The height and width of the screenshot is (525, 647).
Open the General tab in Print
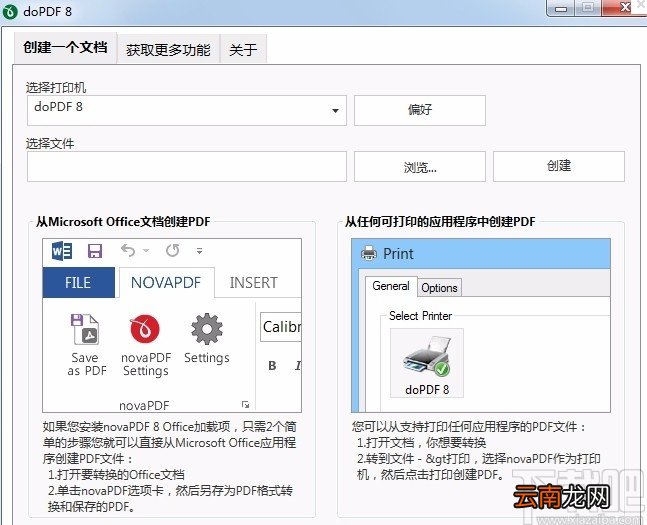(x=391, y=286)
